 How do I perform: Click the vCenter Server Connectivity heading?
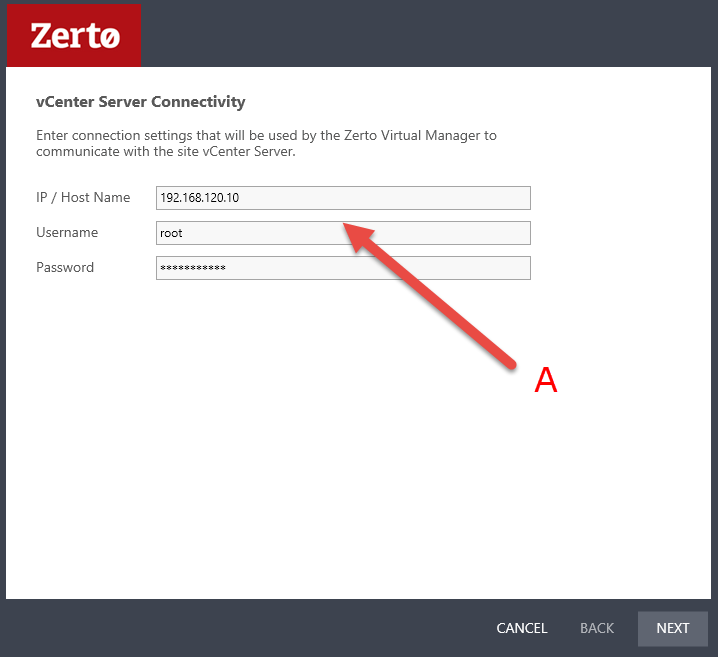coord(141,102)
